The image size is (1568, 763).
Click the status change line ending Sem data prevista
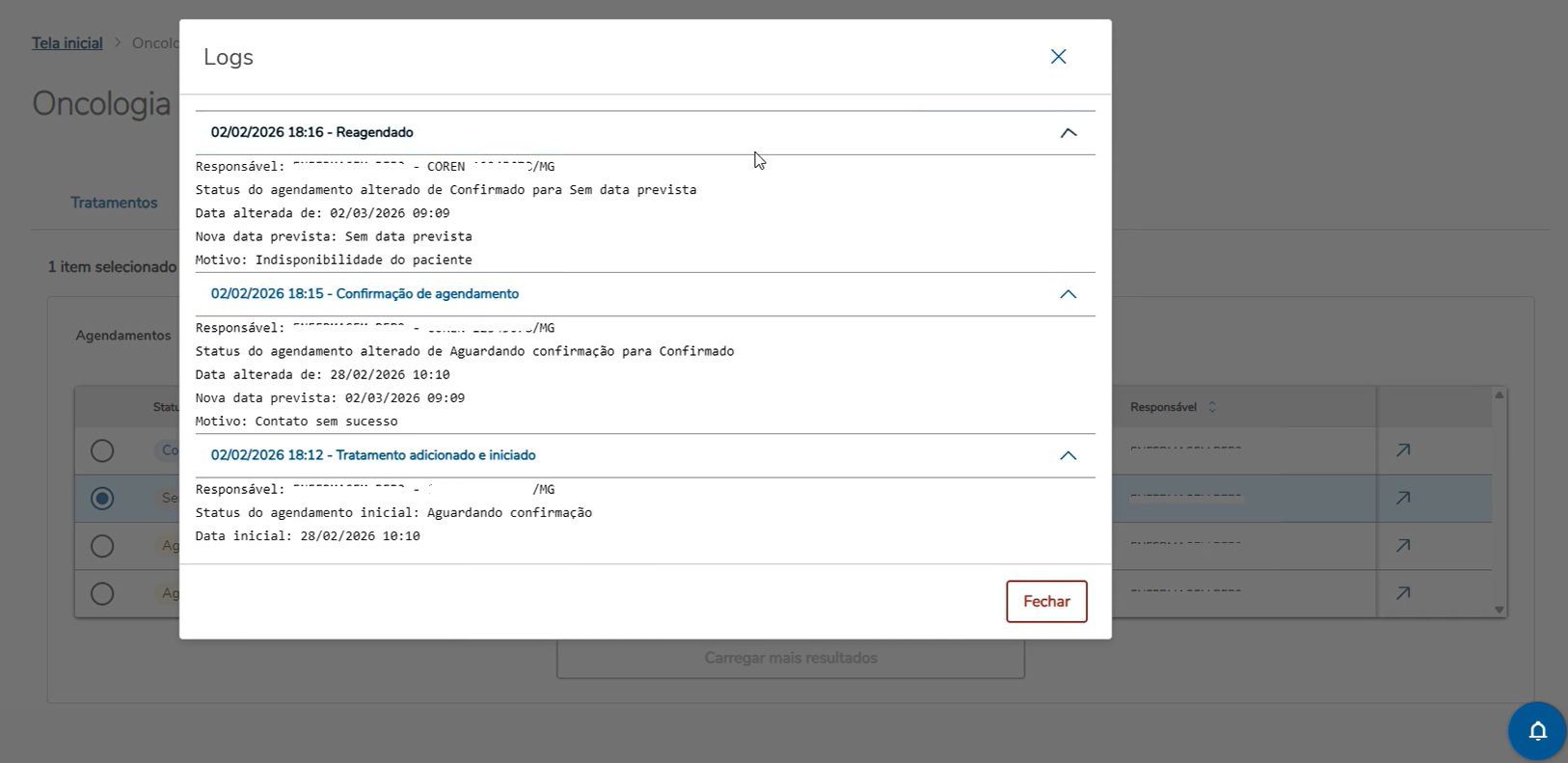(x=446, y=190)
